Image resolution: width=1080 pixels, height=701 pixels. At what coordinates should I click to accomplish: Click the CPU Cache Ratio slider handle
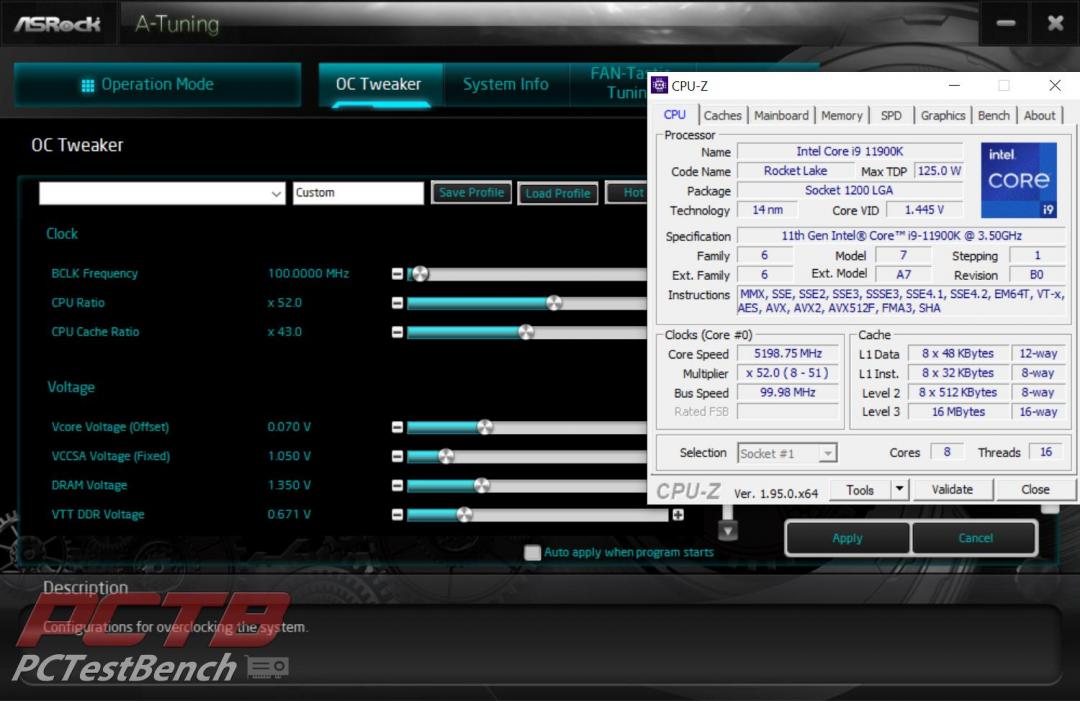526,332
